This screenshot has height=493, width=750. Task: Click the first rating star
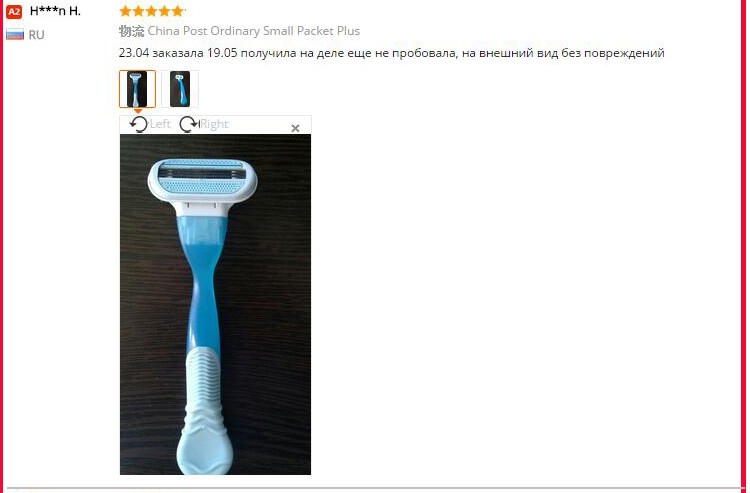(126, 11)
